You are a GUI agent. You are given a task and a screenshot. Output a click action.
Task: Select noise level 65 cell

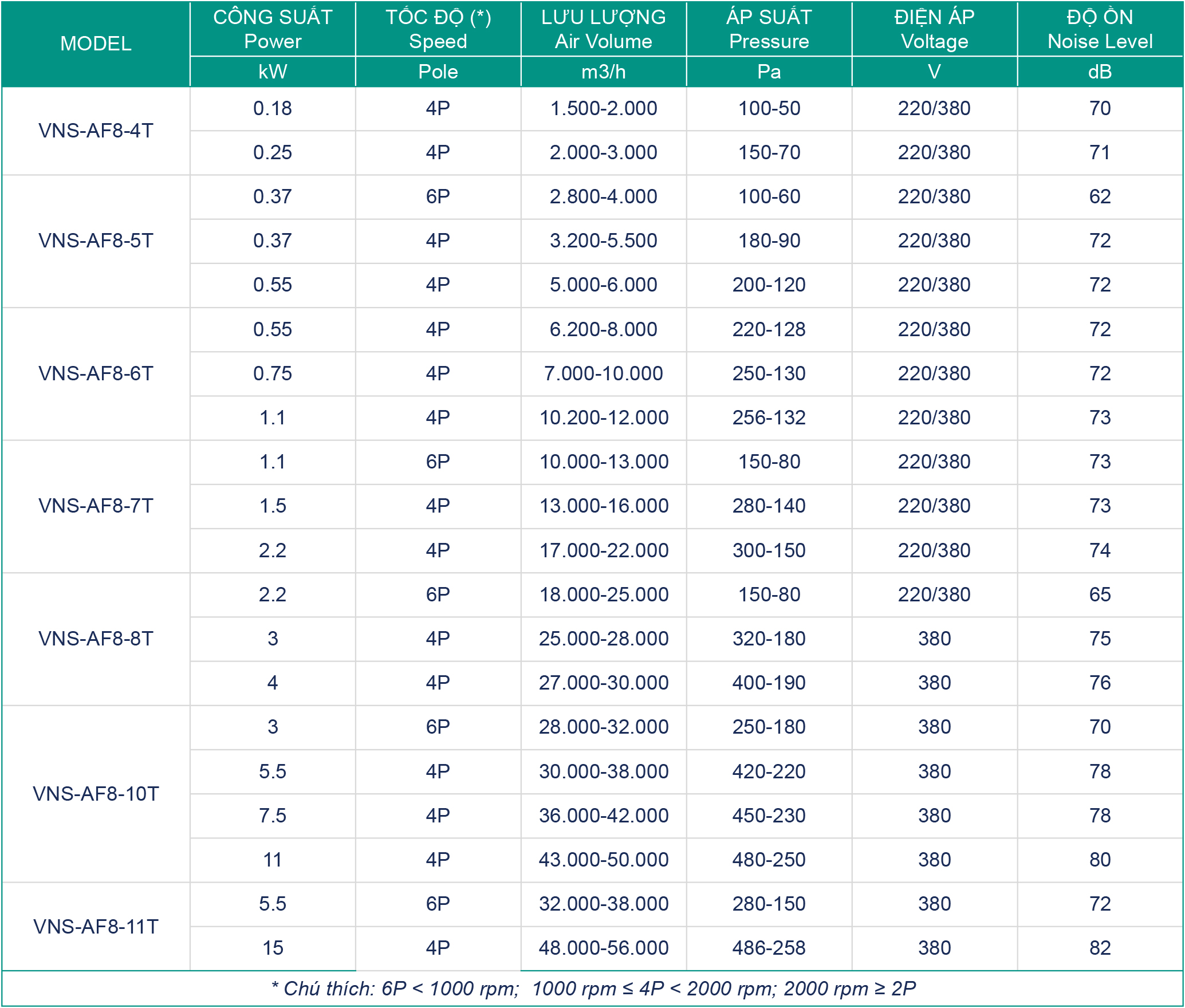tap(1100, 594)
